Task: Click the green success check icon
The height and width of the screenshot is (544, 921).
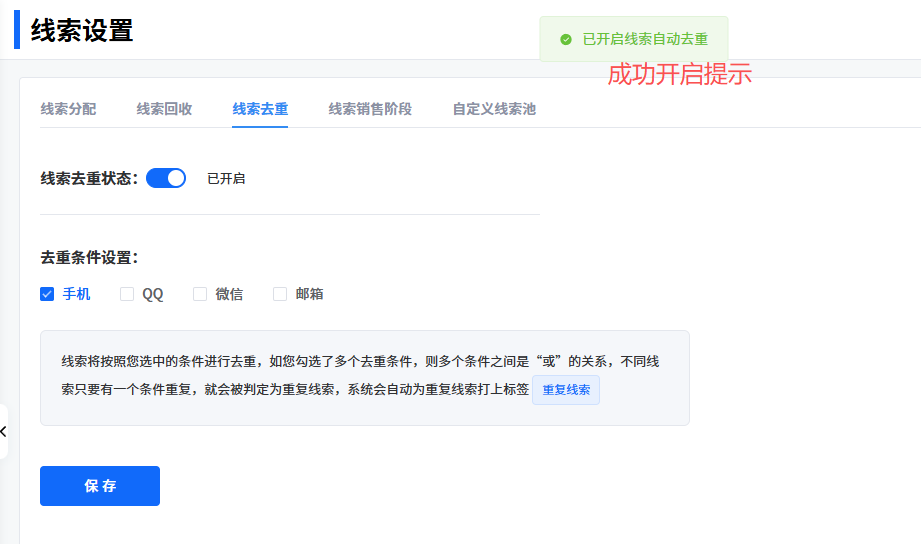Action: (566, 39)
